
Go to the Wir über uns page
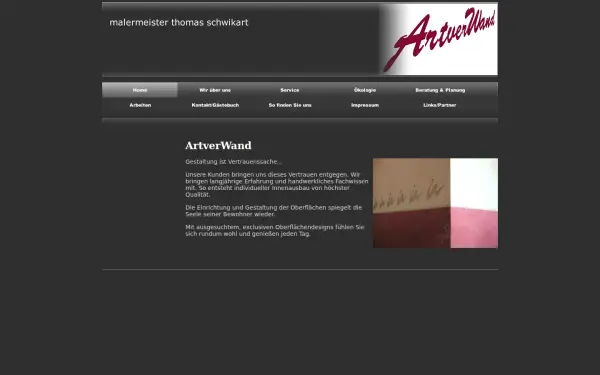(x=215, y=90)
